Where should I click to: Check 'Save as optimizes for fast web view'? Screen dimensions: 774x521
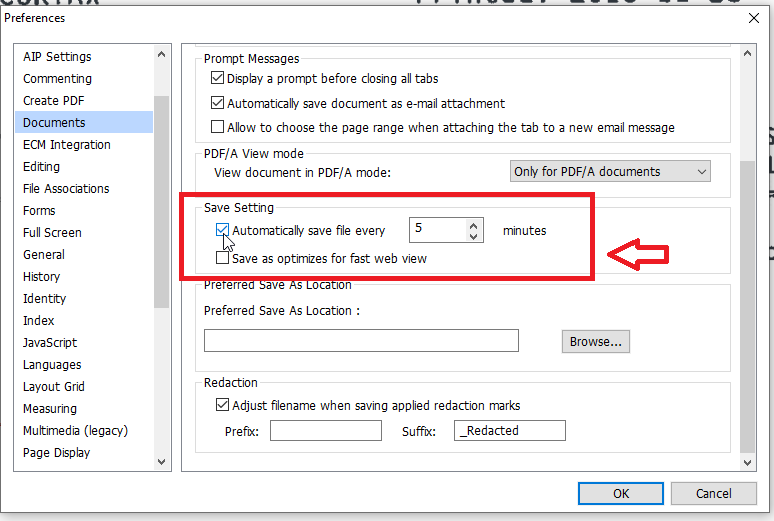[x=222, y=258]
